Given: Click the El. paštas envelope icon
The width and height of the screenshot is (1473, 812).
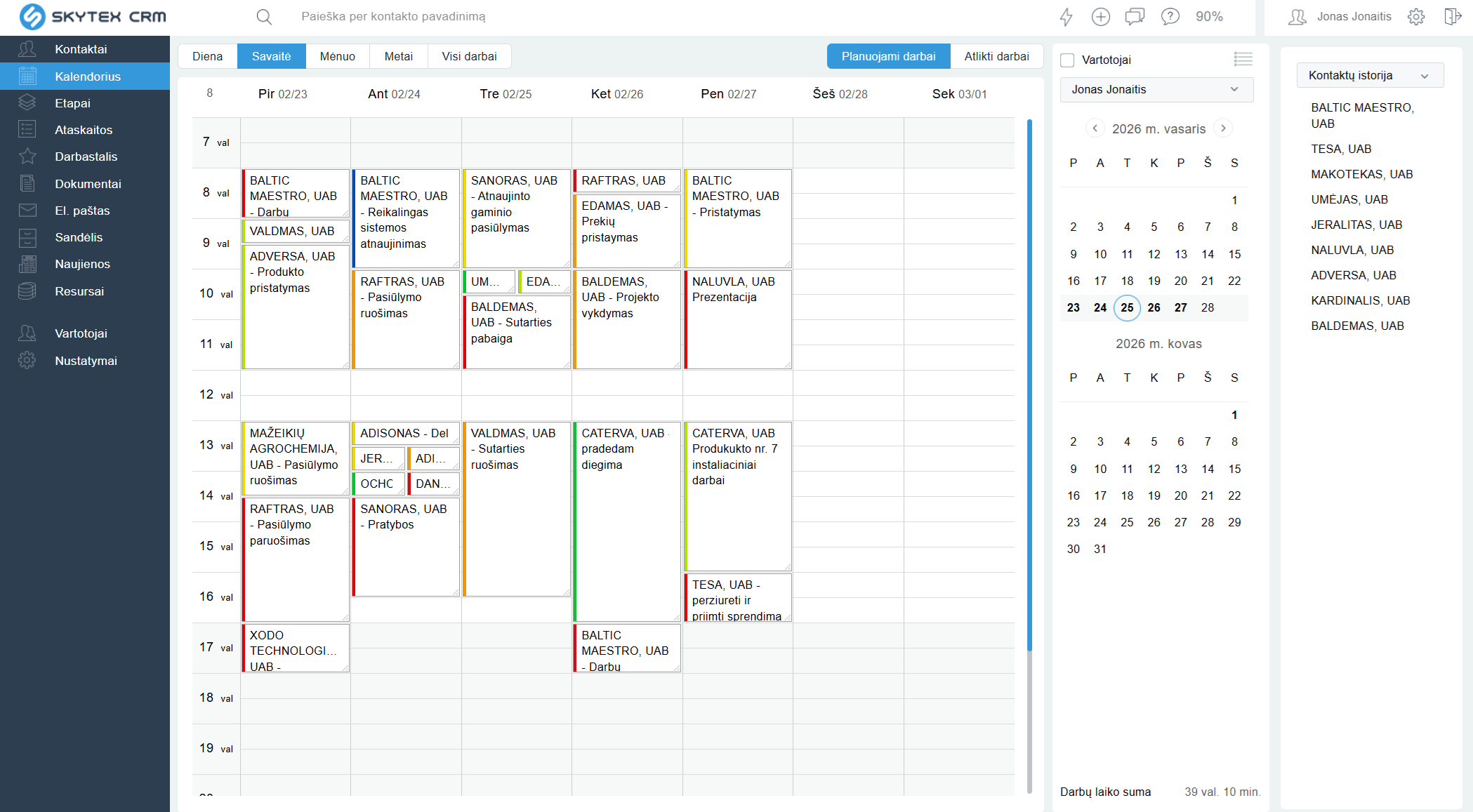Looking at the screenshot, I should tap(27, 211).
